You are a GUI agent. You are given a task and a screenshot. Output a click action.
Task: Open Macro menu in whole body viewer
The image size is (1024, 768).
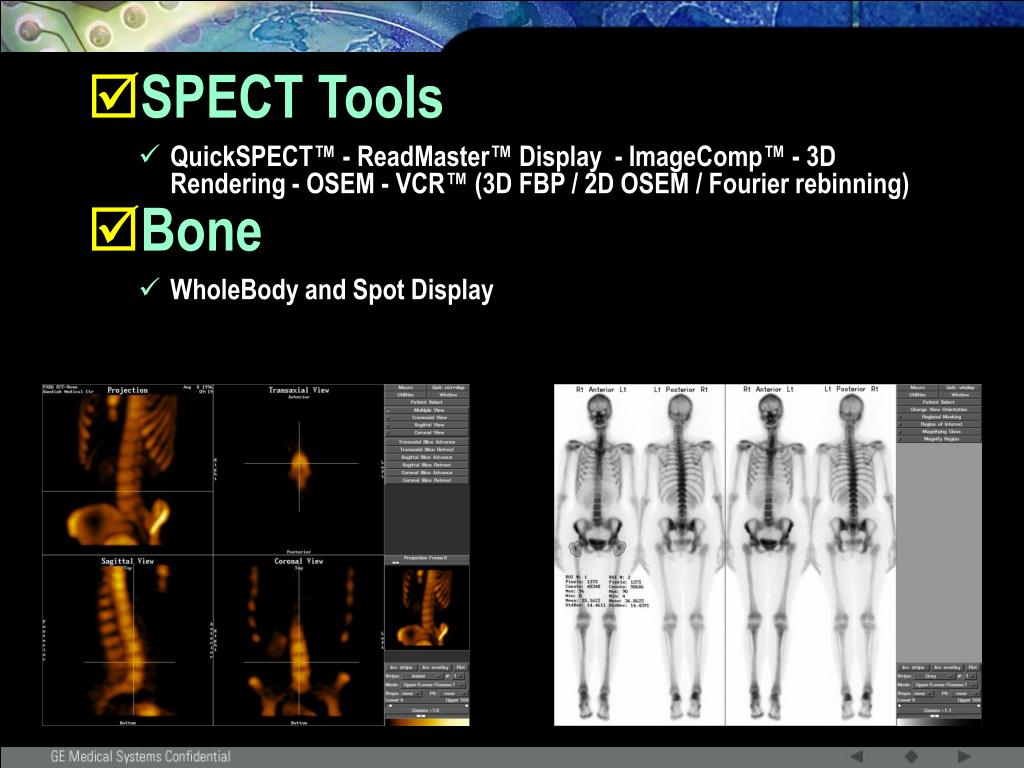(x=917, y=387)
